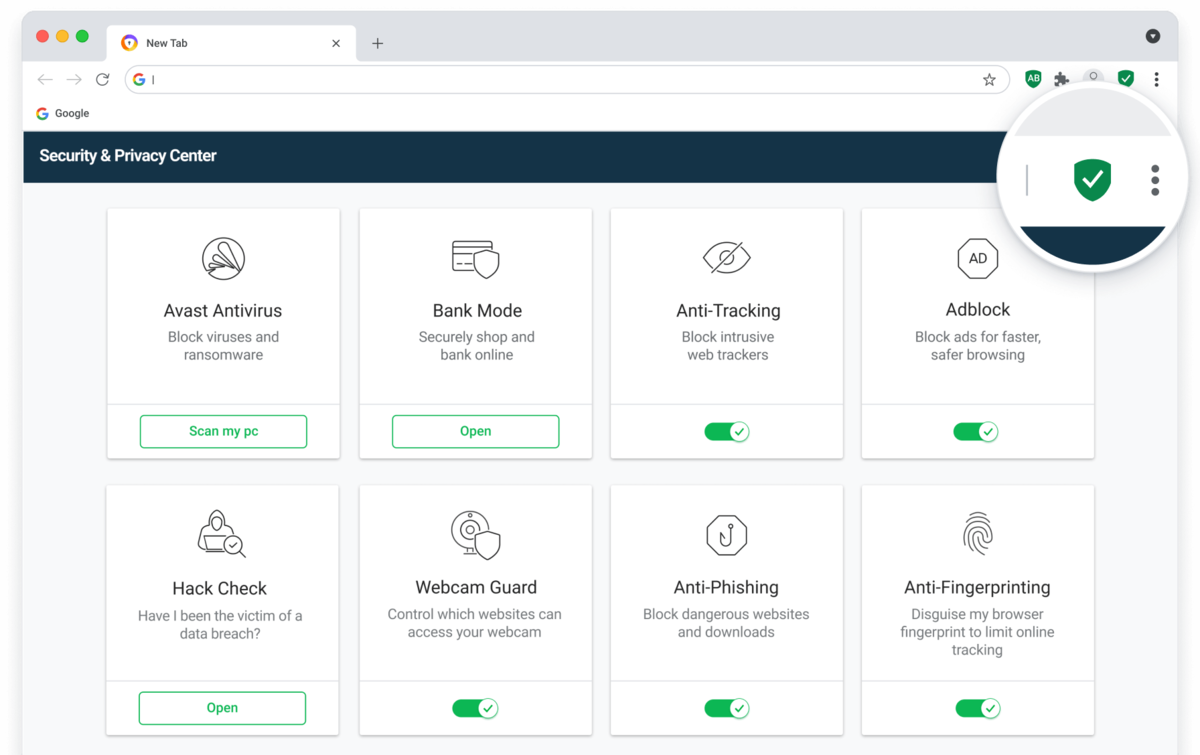Click 'Securely shop and bank online' description

(x=476, y=346)
